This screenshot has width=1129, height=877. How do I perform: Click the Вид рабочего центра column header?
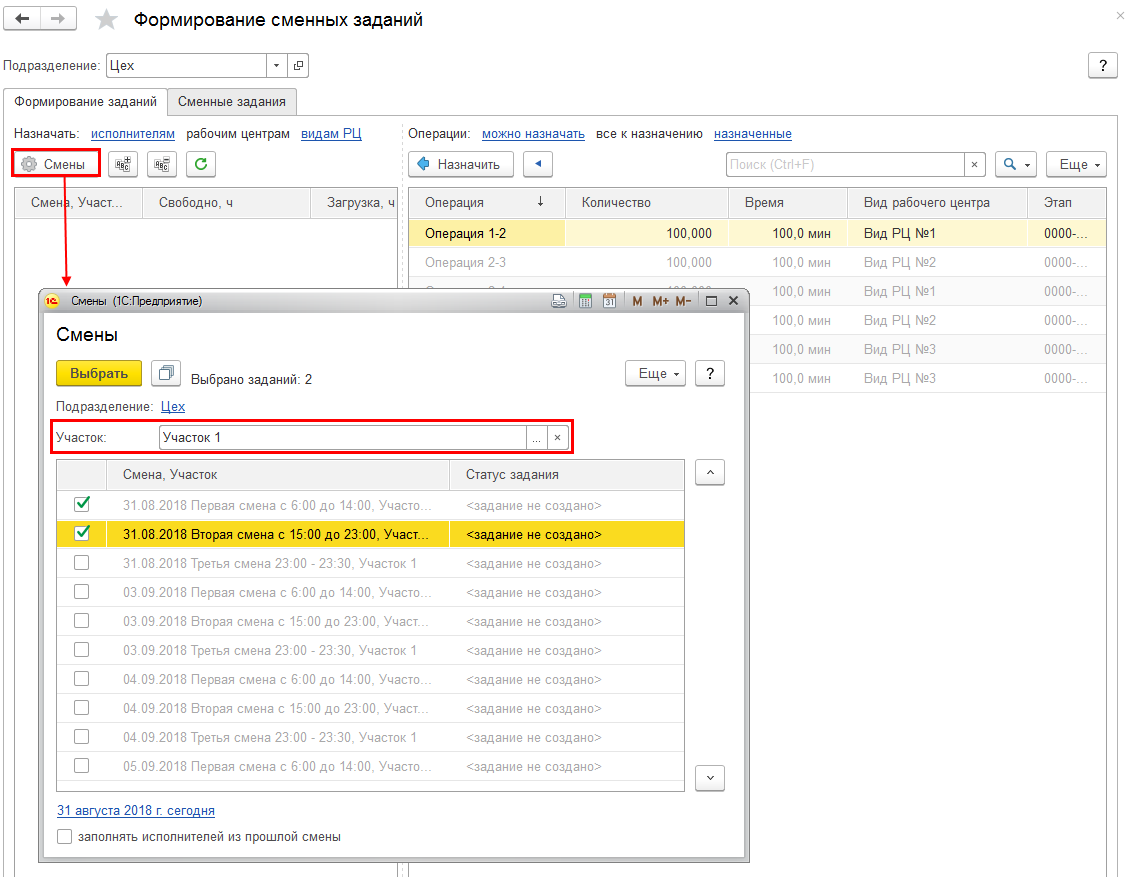[937, 203]
